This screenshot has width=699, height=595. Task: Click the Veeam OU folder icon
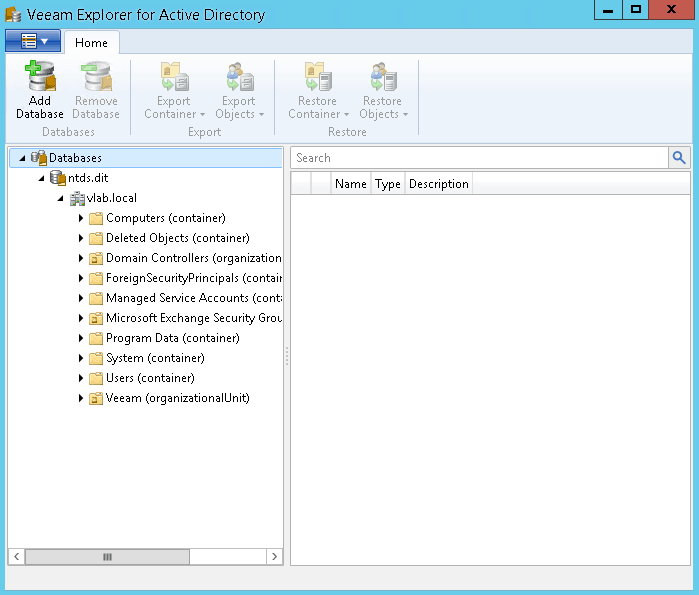[x=96, y=398]
